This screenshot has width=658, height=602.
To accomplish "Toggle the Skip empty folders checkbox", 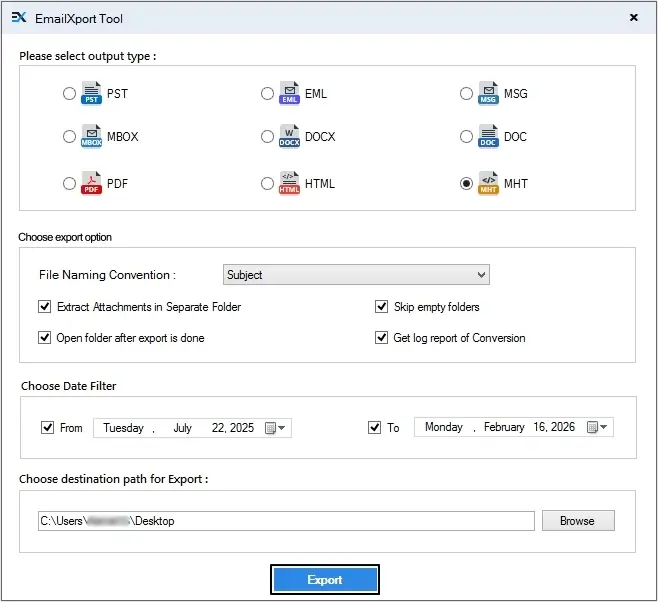I will coord(382,307).
